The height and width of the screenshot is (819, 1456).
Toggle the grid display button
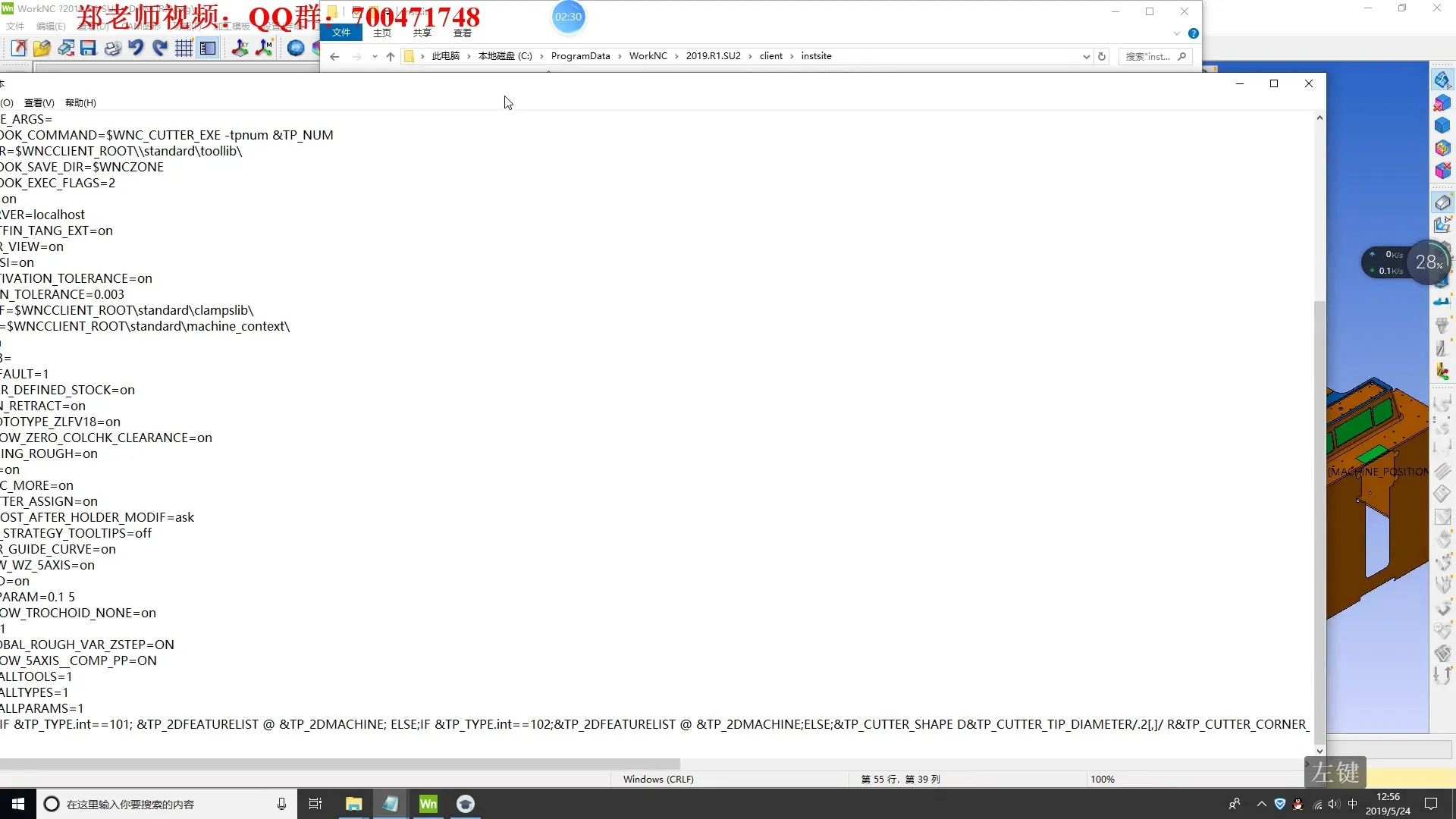[x=184, y=49]
